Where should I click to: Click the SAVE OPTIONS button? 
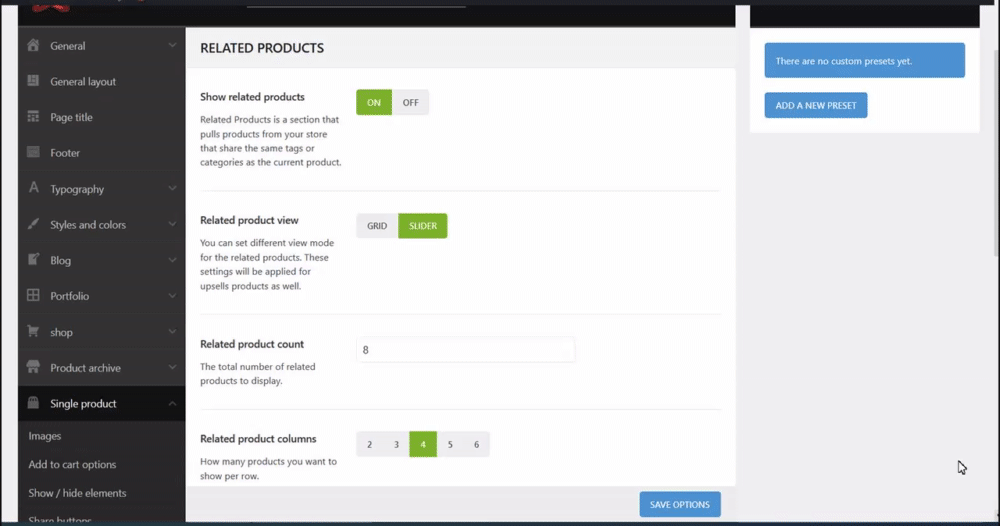pyautogui.click(x=680, y=504)
